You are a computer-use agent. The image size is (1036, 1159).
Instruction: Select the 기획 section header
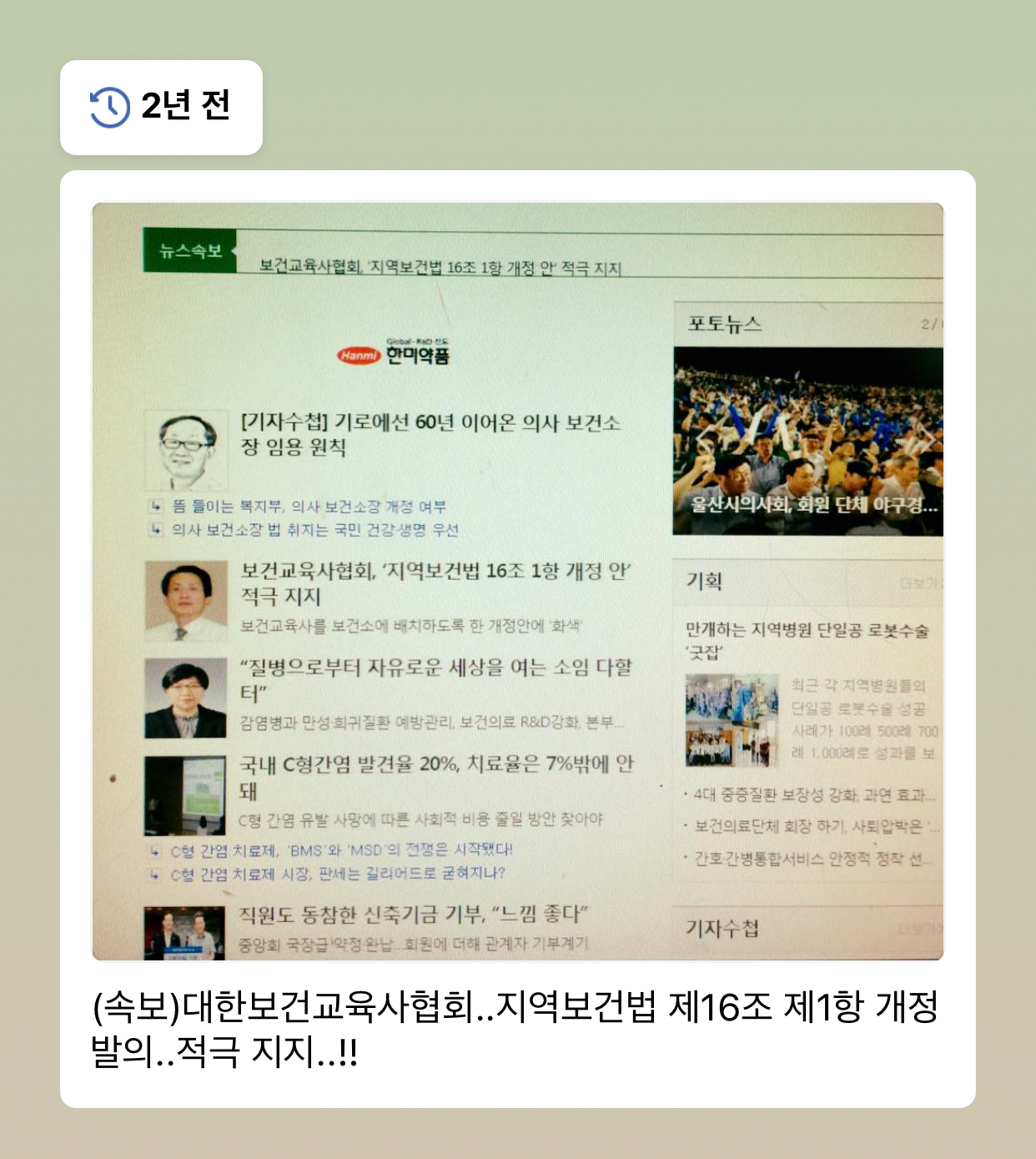pyautogui.click(x=705, y=582)
